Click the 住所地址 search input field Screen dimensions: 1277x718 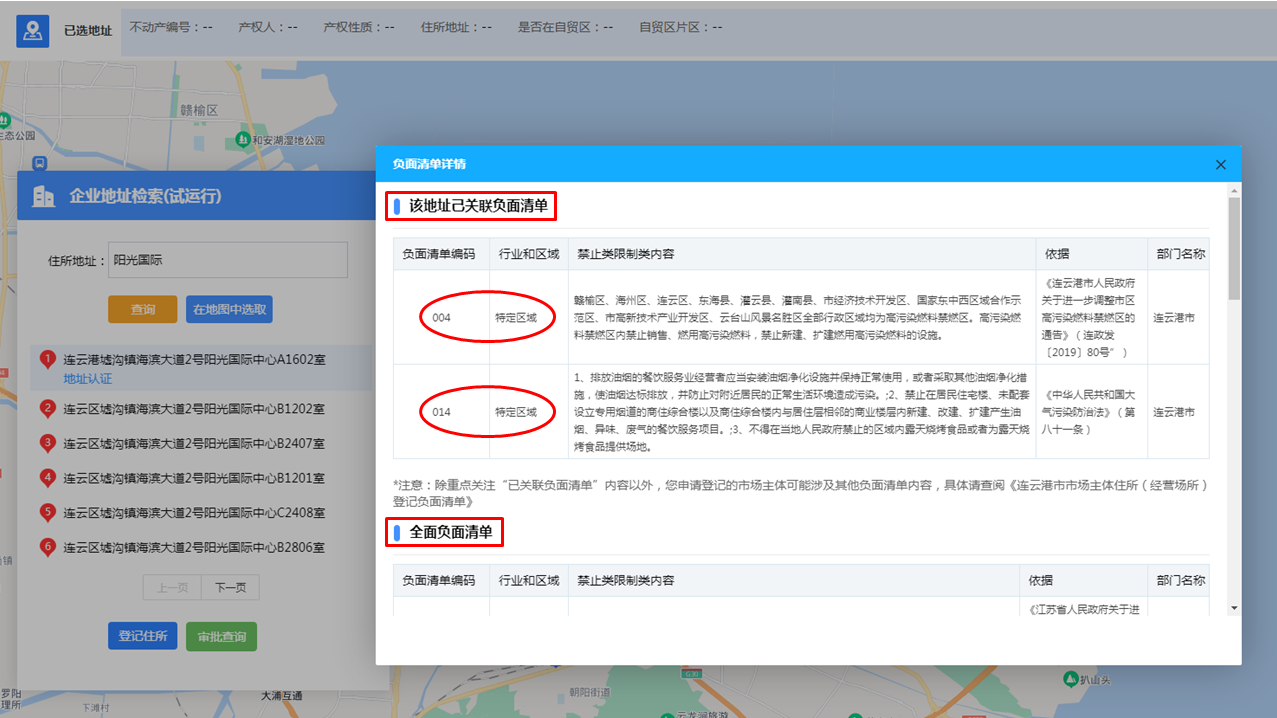[226, 260]
